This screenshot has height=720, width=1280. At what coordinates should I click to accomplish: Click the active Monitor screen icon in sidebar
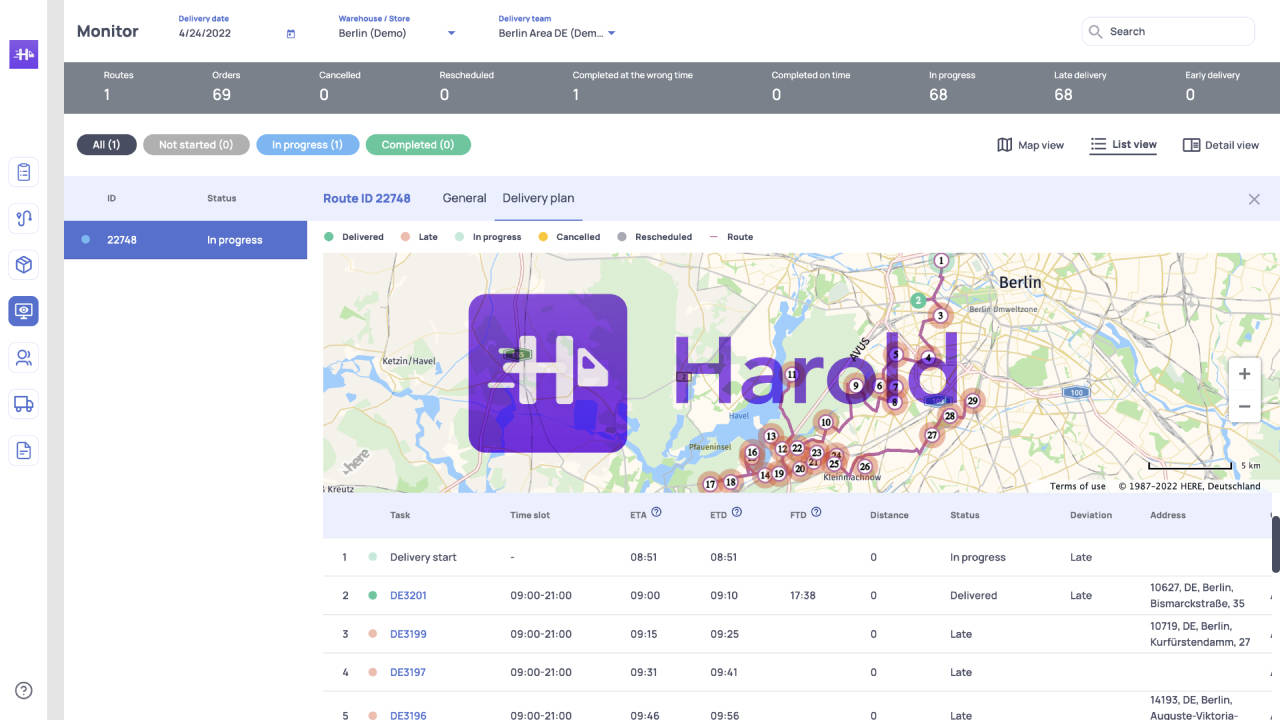point(23,310)
